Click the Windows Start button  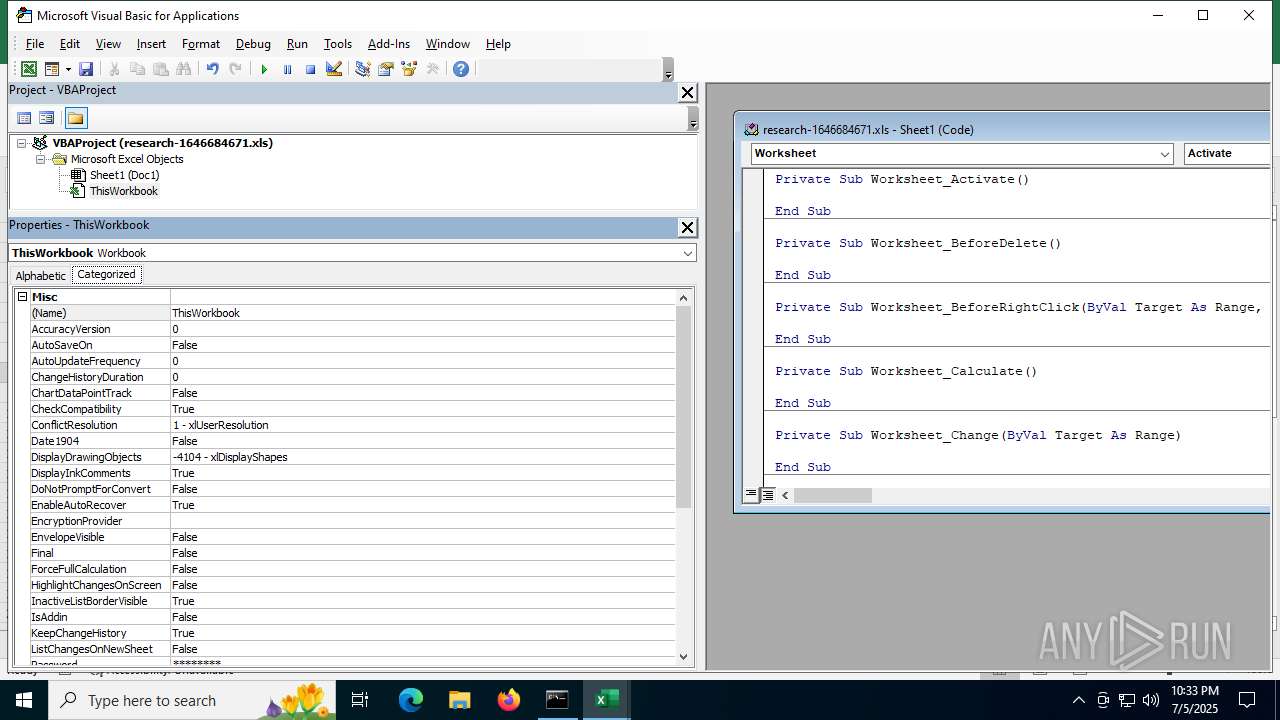click(x=24, y=700)
